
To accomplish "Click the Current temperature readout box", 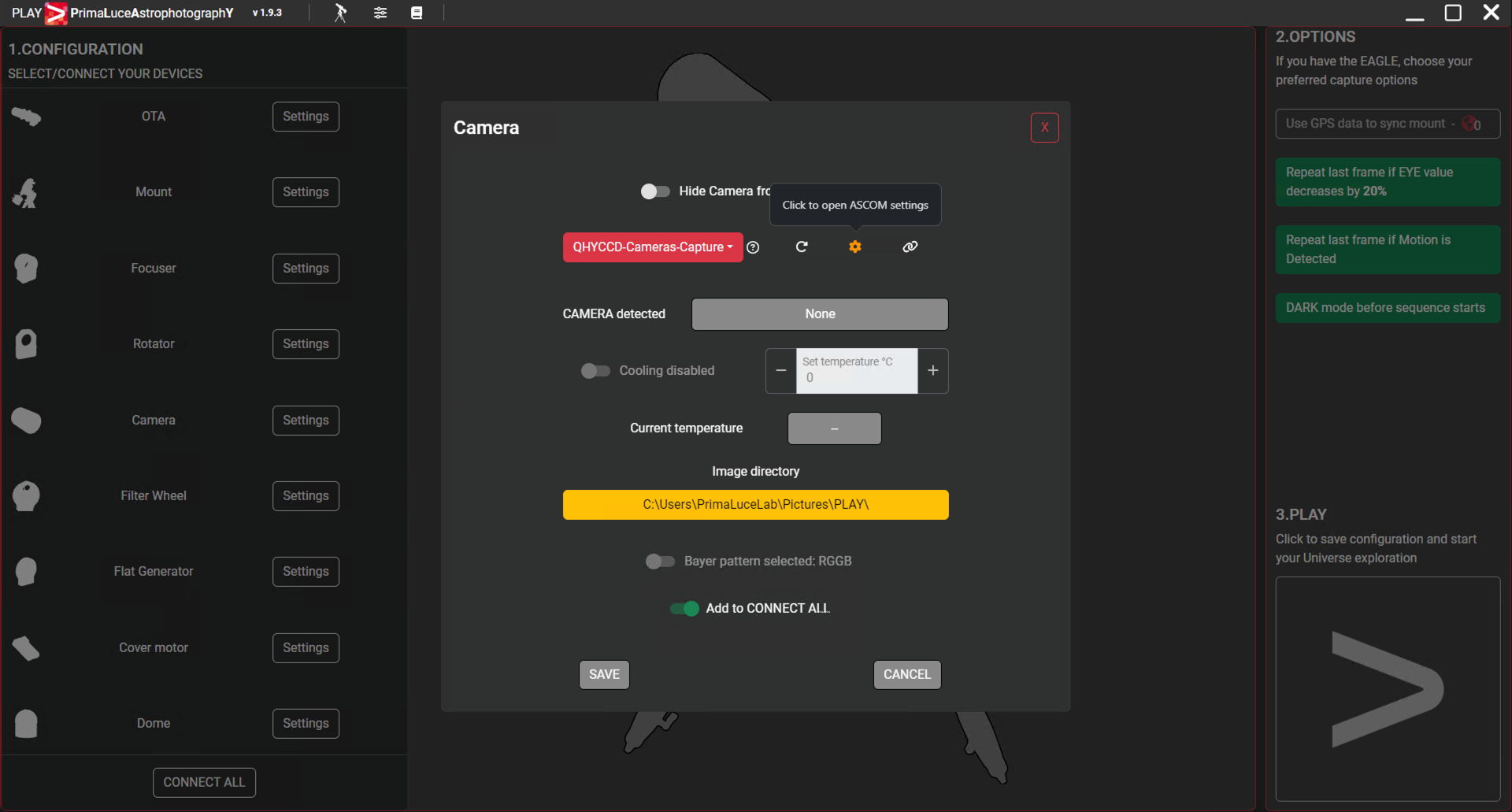I will 834,428.
